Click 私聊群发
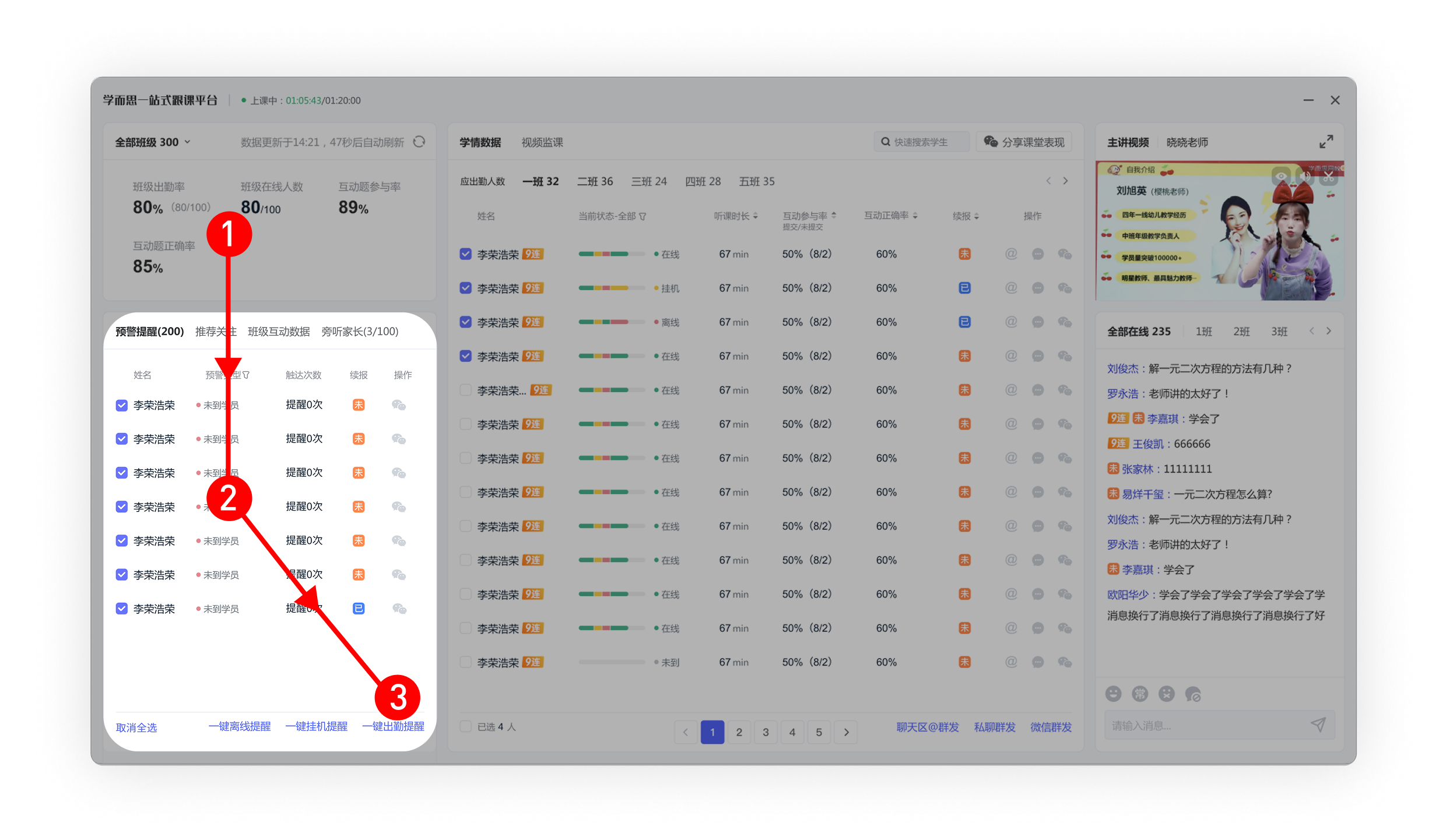Image resolution: width=1432 pixels, height=840 pixels. [995, 727]
